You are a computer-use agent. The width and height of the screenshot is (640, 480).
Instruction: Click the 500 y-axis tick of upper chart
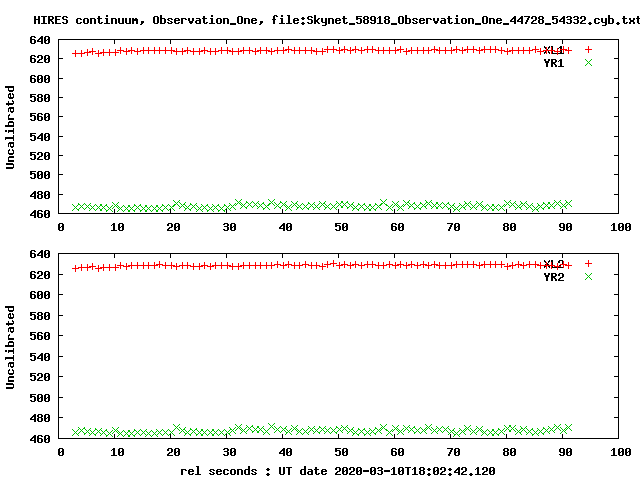(40, 175)
